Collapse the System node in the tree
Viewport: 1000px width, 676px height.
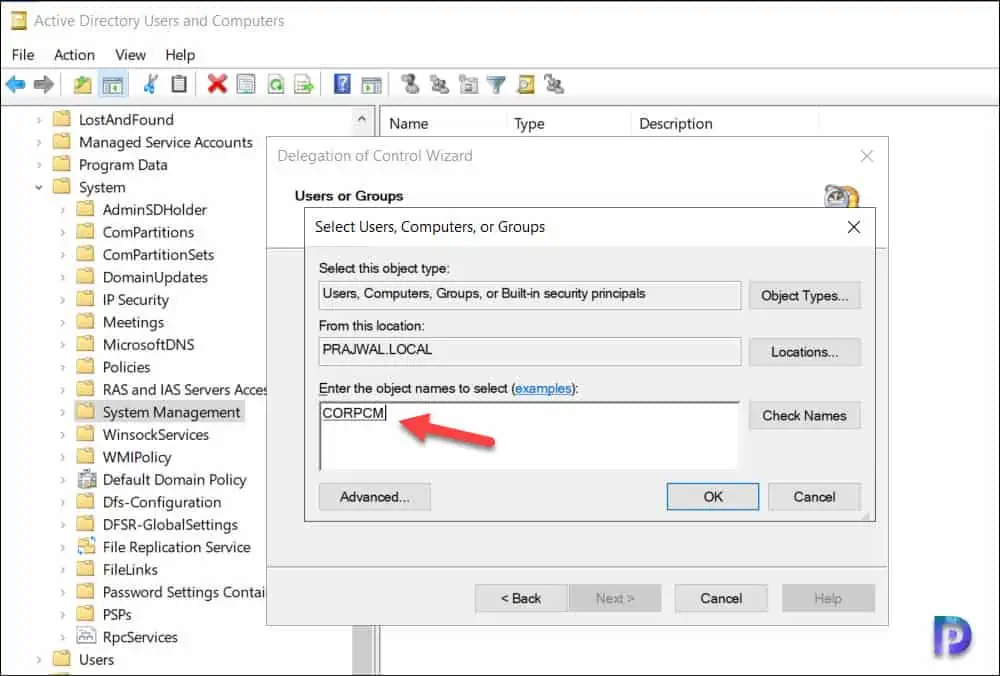pos(39,187)
